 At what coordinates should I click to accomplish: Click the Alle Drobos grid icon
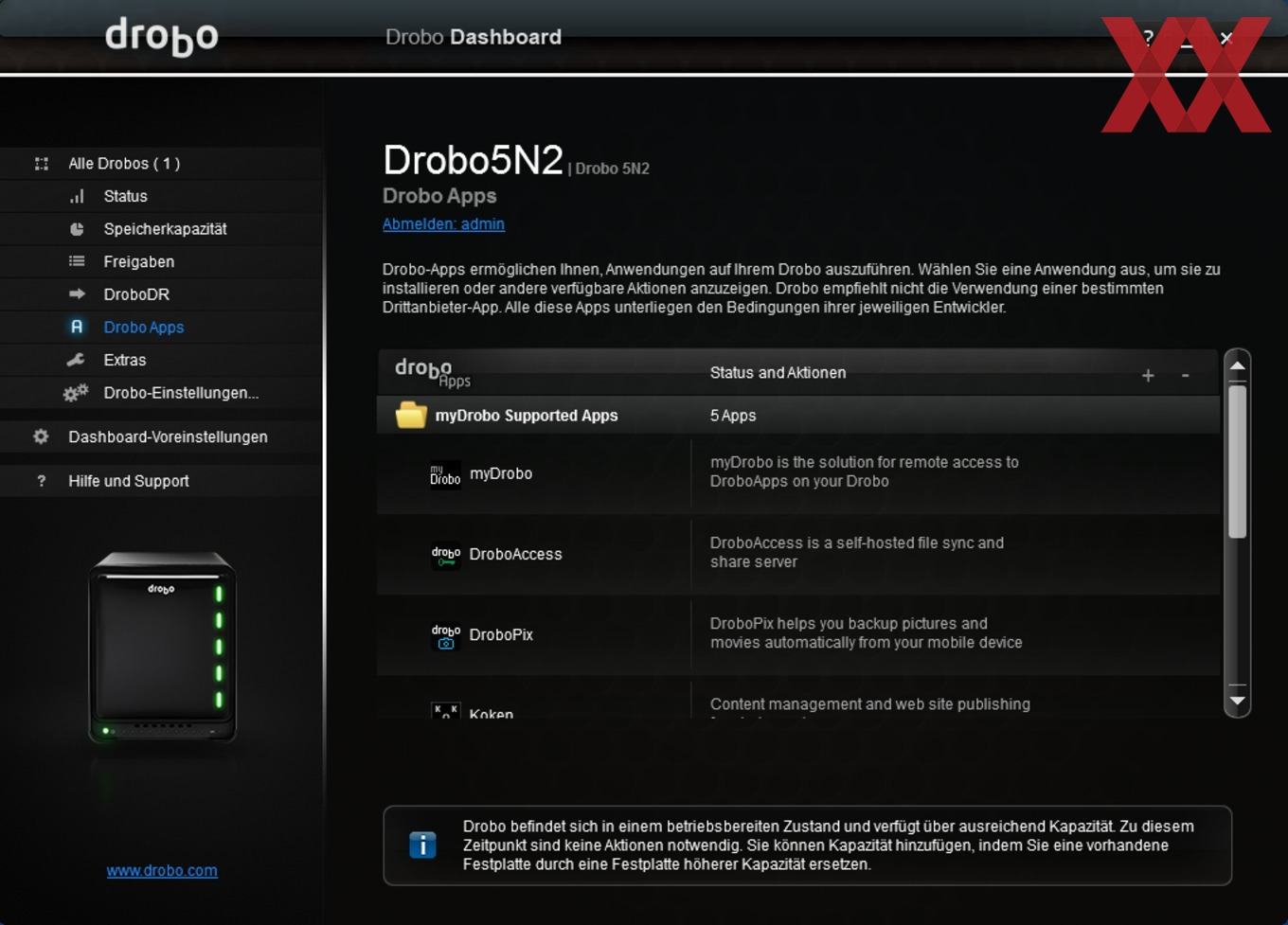42,164
